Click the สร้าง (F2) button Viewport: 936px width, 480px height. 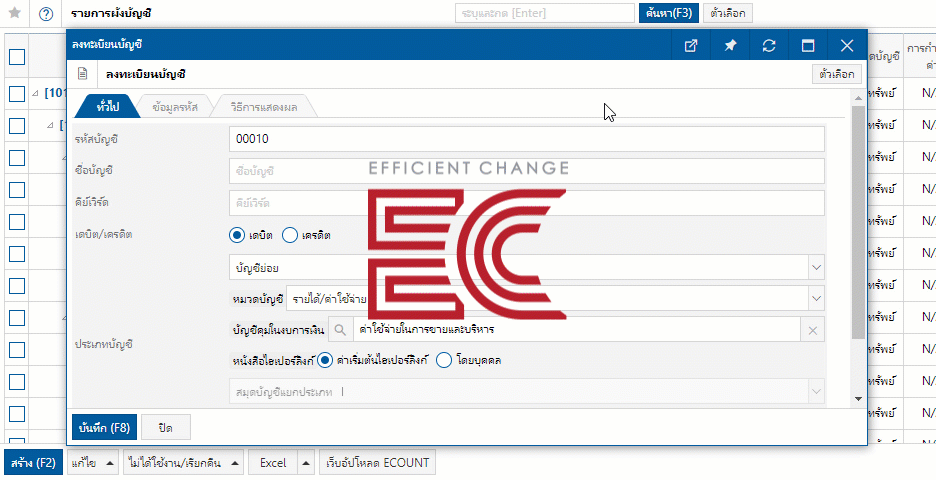point(32,463)
